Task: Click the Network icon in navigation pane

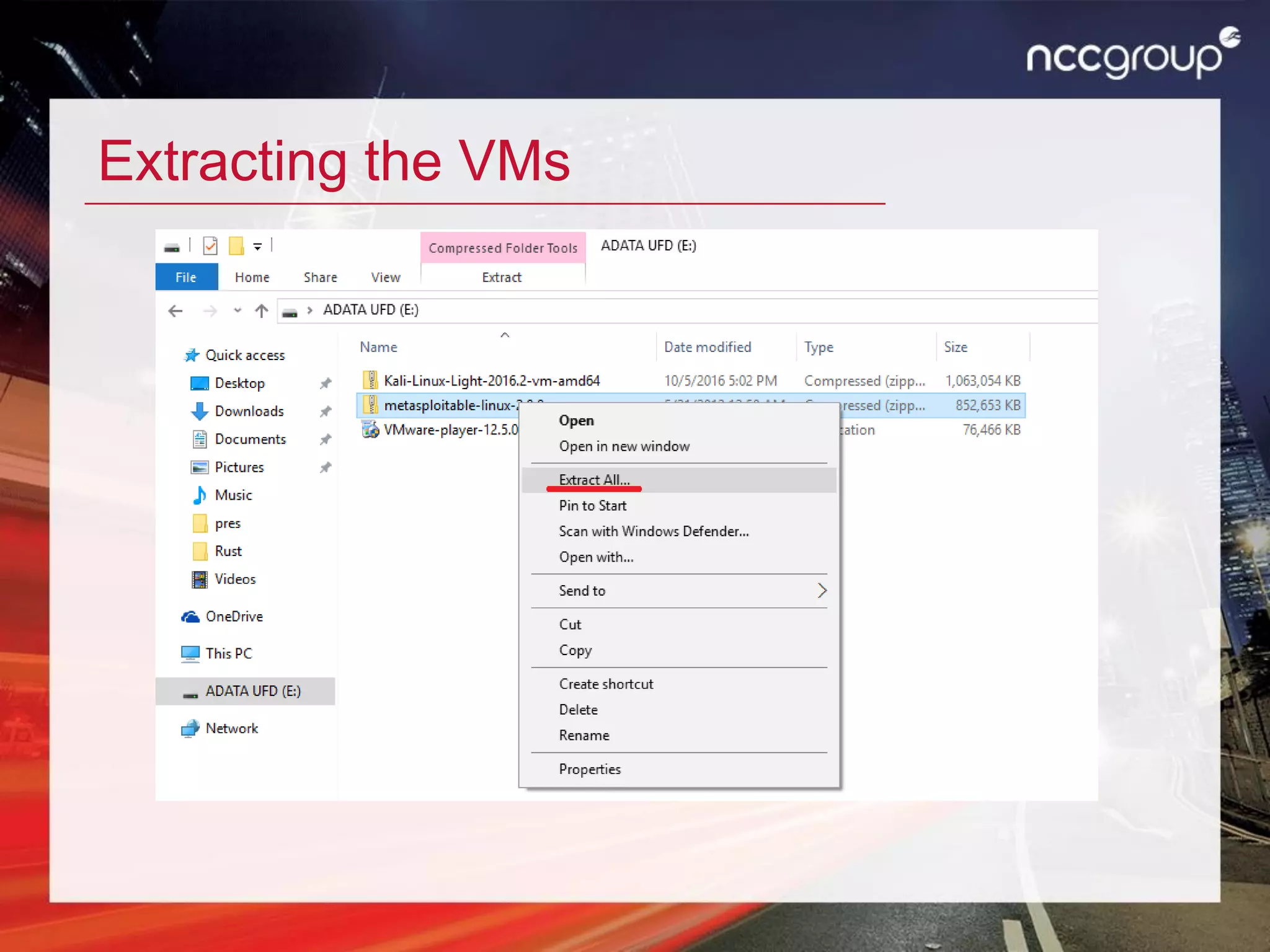Action: [x=190, y=729]
